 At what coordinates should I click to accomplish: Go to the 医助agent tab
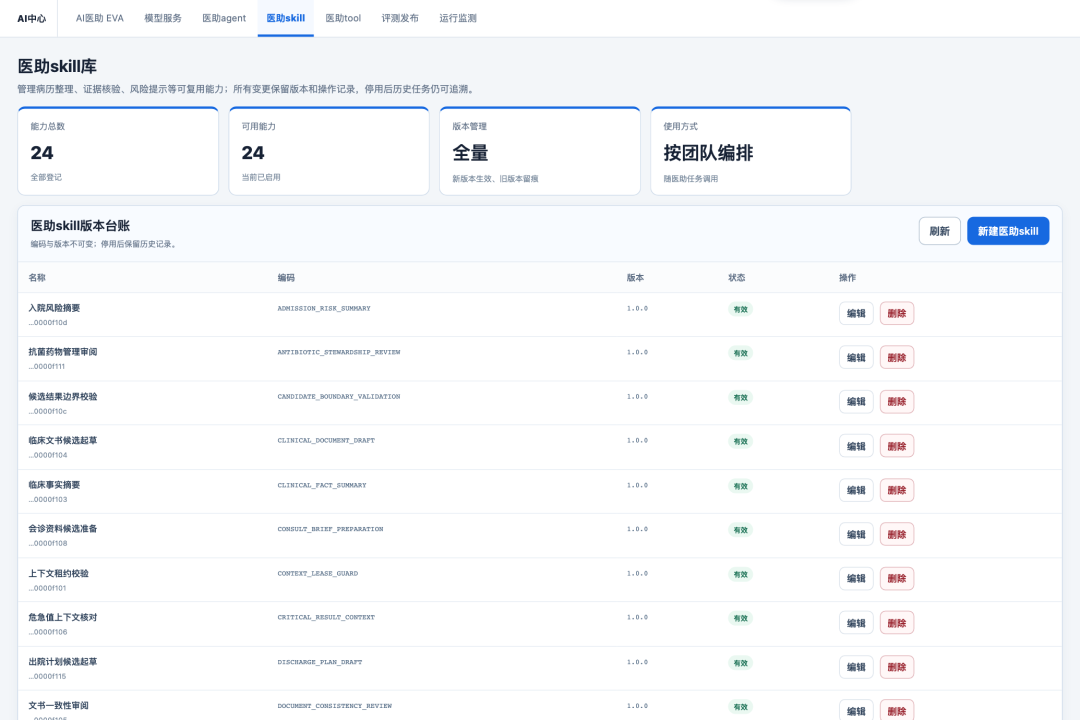coord(224,18)
